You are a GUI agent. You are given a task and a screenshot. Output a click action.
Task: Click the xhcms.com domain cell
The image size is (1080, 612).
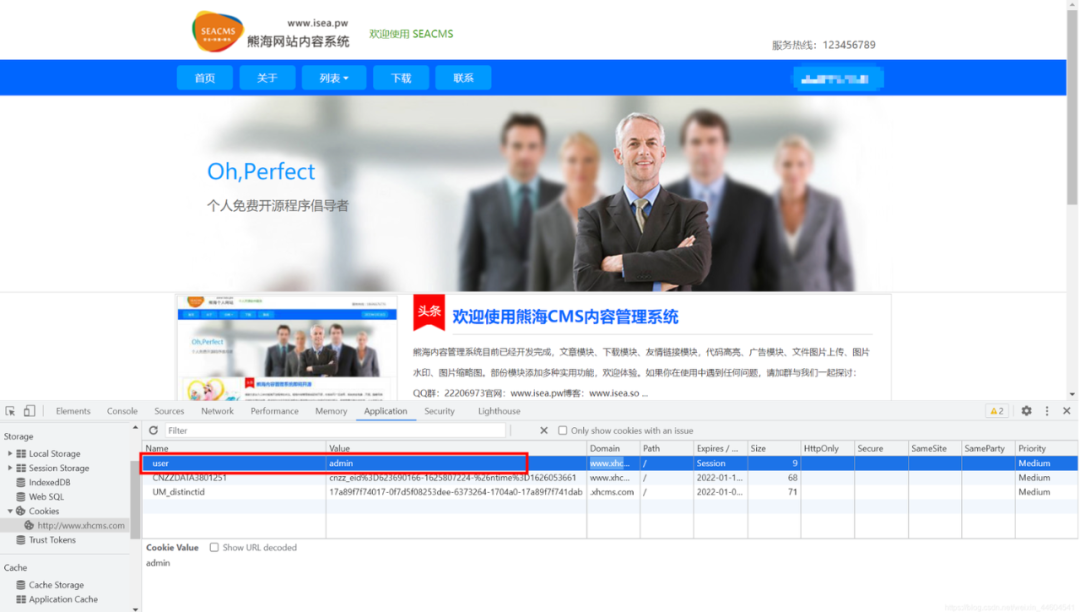(x=613, y=492)
